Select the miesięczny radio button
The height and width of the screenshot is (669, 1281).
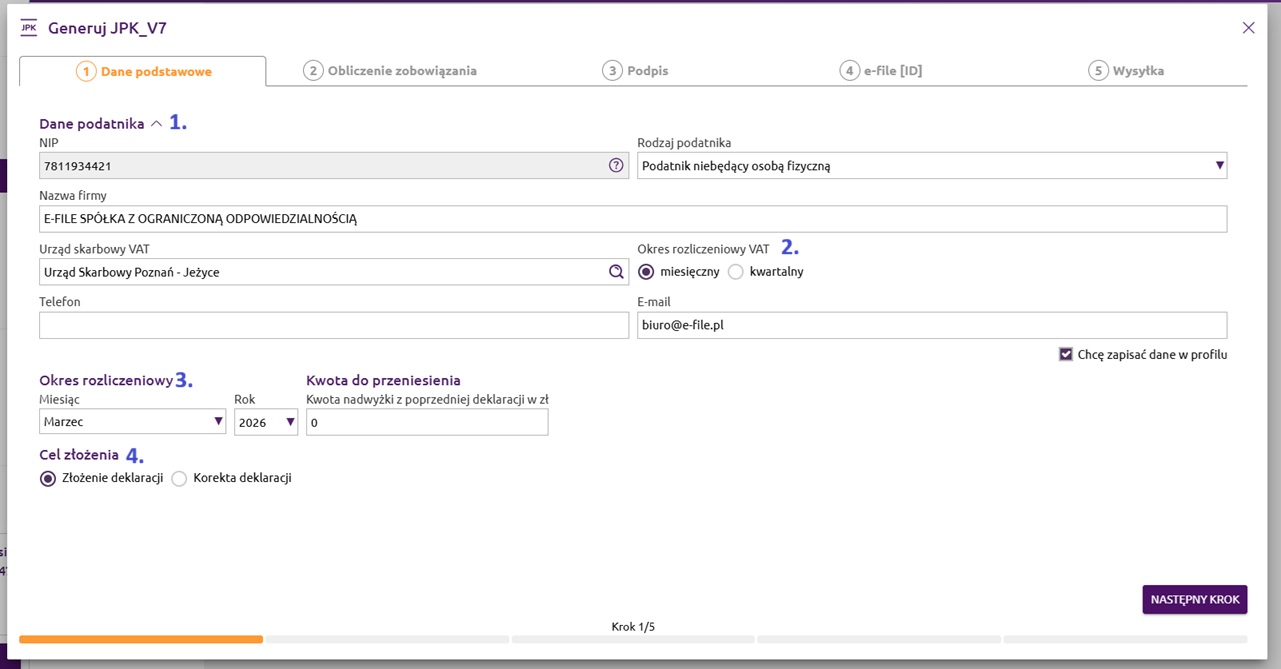pos(646,272)
